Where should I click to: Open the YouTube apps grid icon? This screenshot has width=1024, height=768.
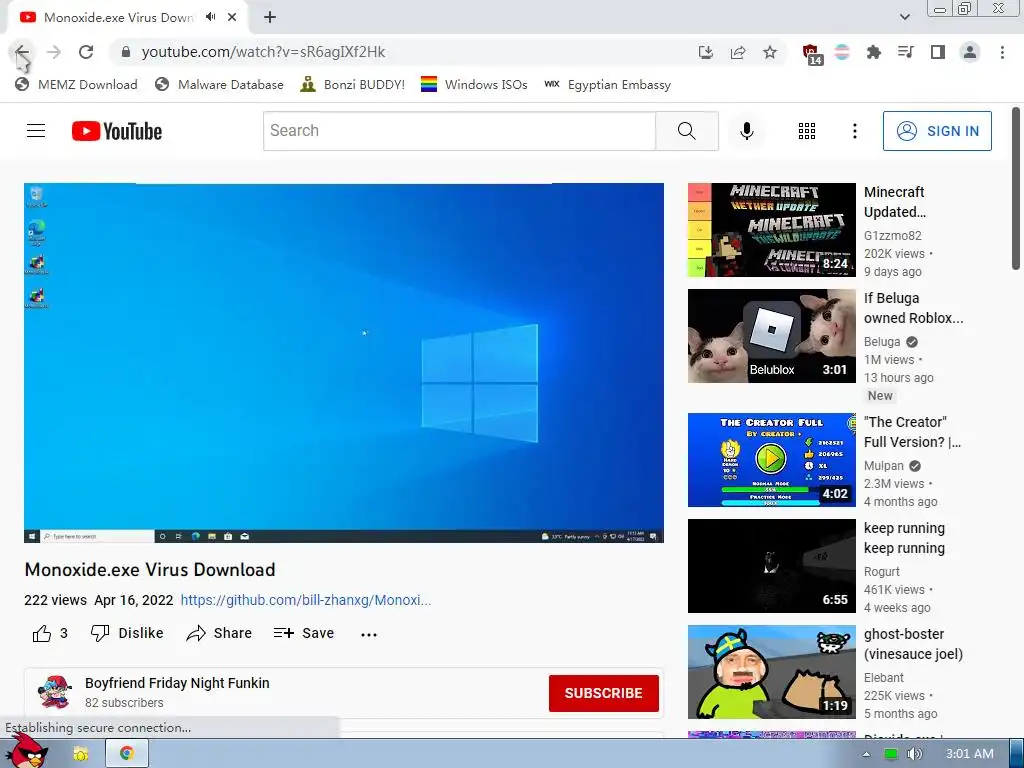point(807,131)
